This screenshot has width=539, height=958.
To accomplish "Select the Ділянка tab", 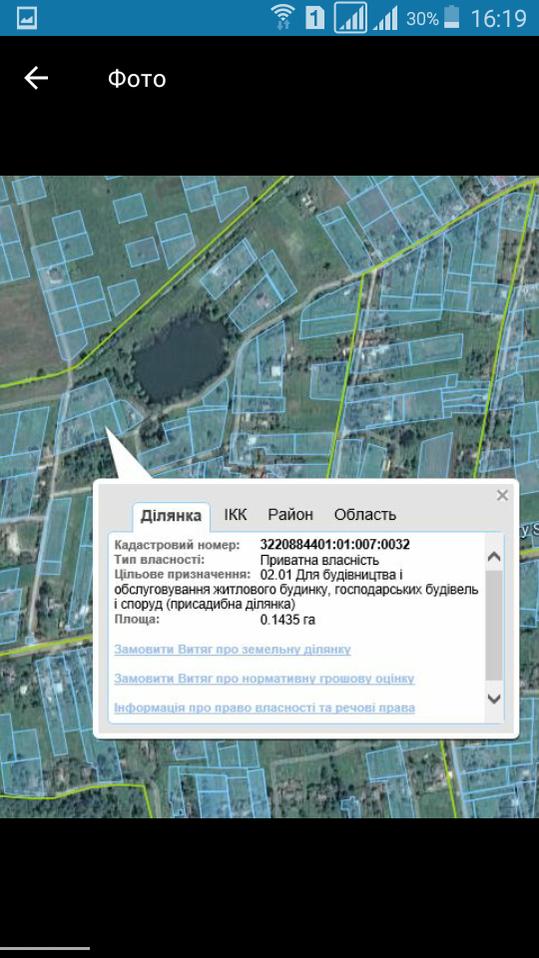I will tap(171, 516).
